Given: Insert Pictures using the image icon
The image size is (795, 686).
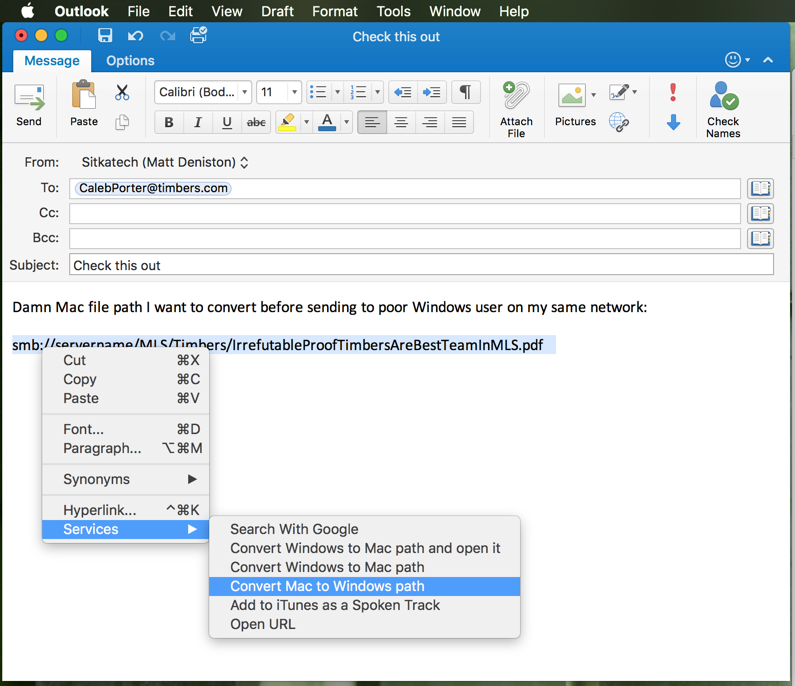Looking at the screenshot, I should pos(572,95).
